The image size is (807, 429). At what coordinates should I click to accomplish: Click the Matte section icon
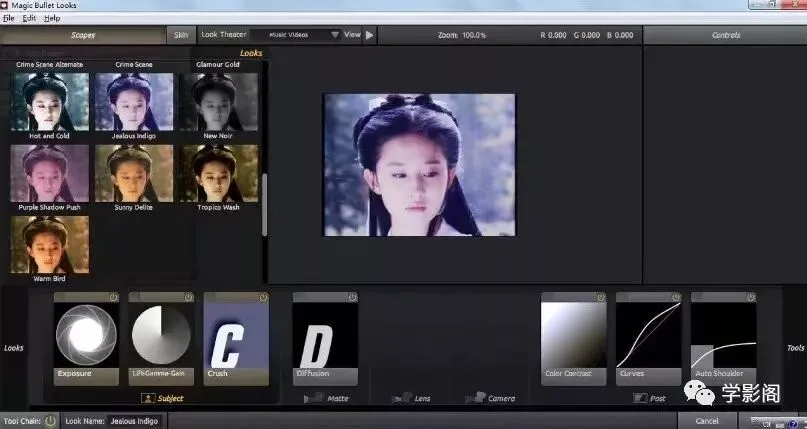[313, 398]
